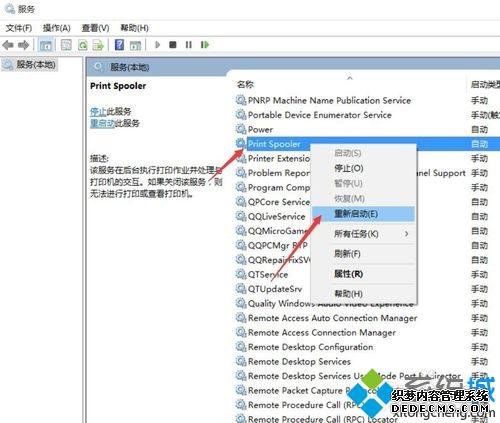Open the Help question-mark toolbar icon
500x423 pixels.
tap(119, 45)
